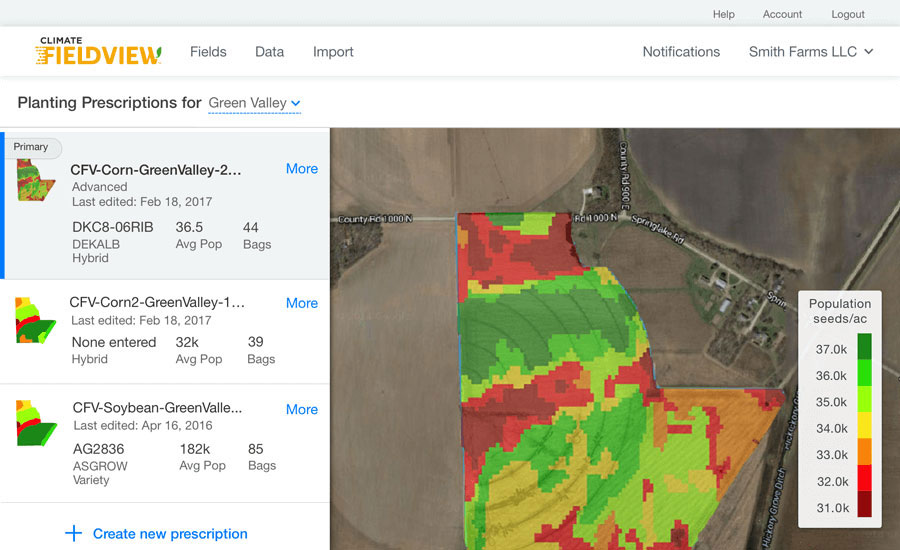Select the CFV-Soybean-GreenValley prescription thumbnail
900x550 pixels.
click(36, 423)
